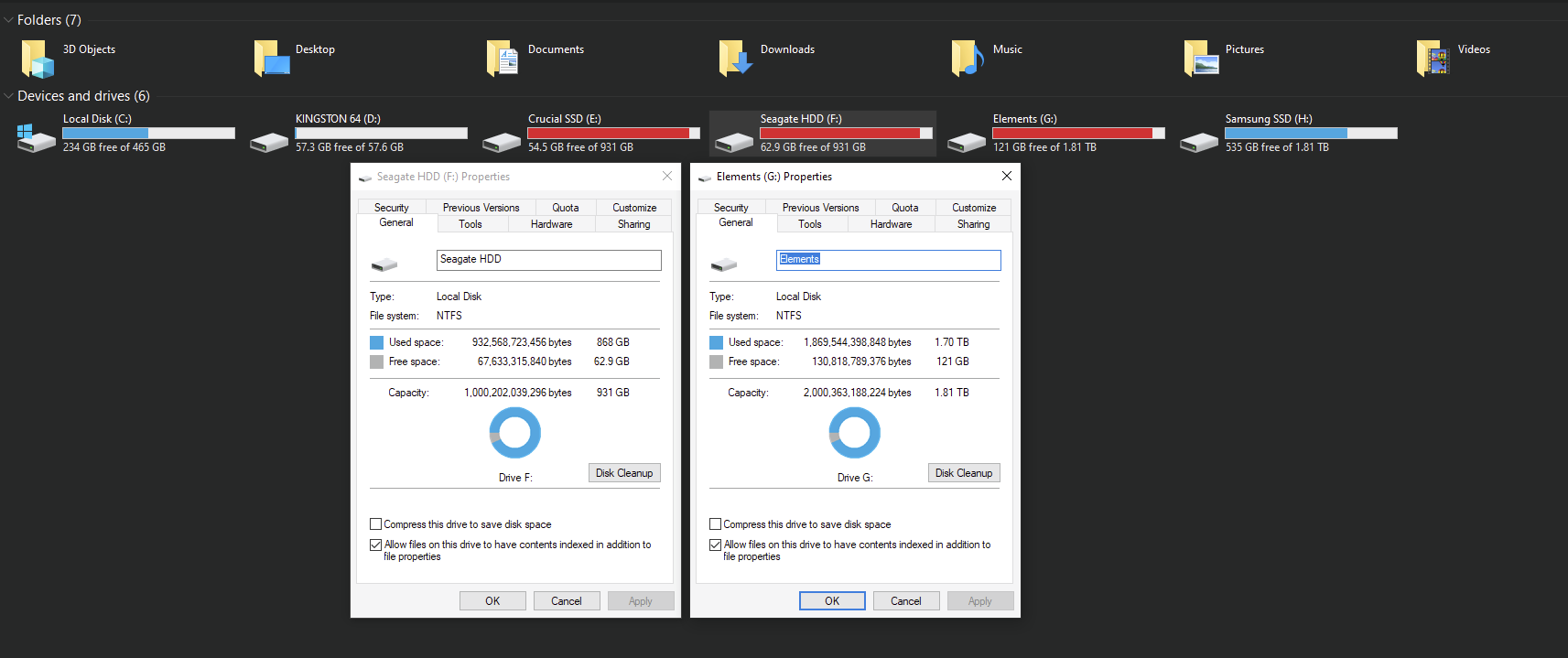Image resolution: width=1568 pixels, height=658 pixels.
Task: Switch to General tab in Elements Properties
Action: coord(736,222)
